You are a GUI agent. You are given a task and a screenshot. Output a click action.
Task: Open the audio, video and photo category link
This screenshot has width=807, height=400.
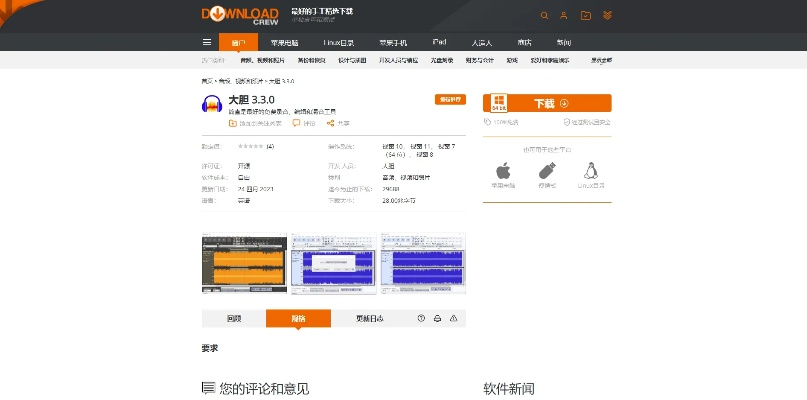point(262,60)
